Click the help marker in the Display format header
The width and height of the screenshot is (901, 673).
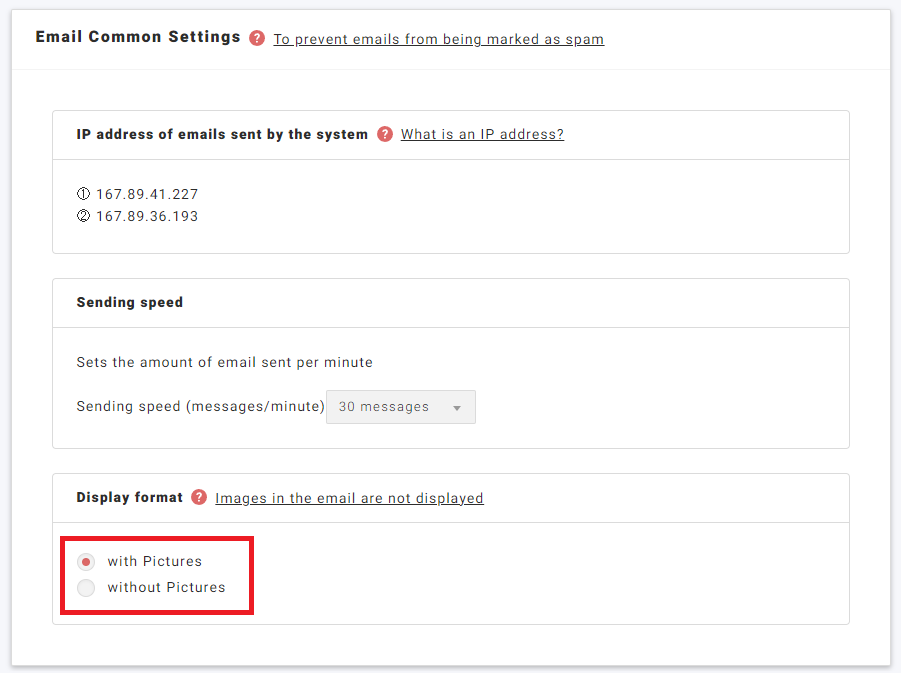198,497
